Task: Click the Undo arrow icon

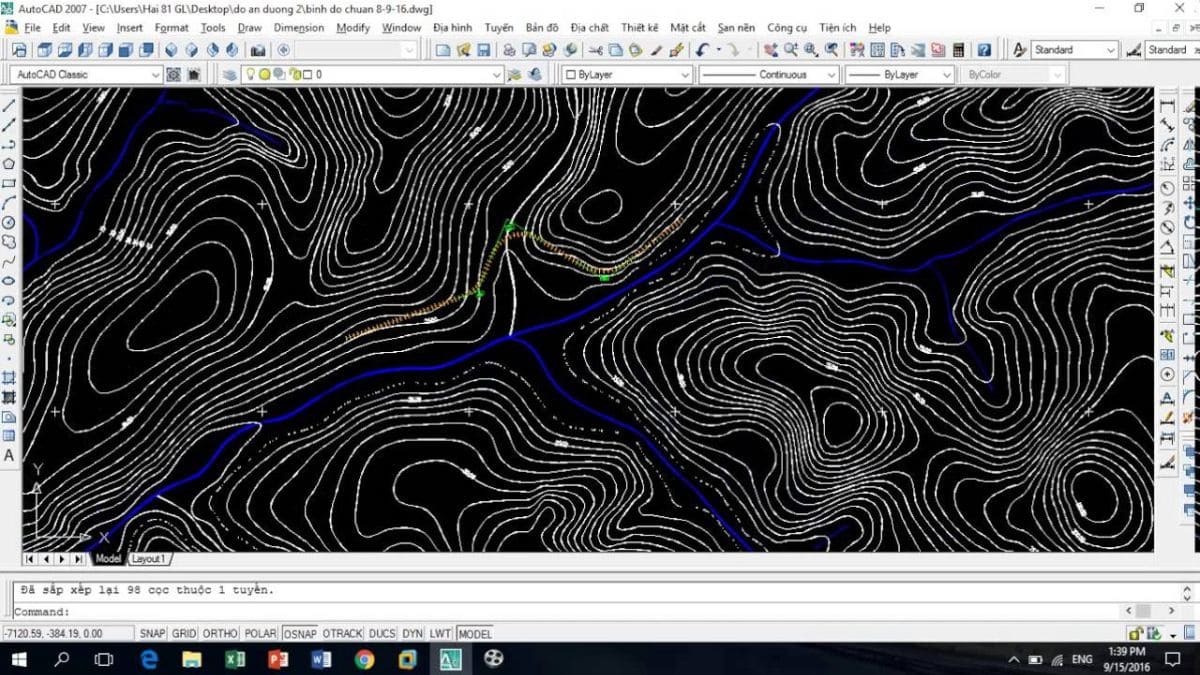Action: (703, 50)
